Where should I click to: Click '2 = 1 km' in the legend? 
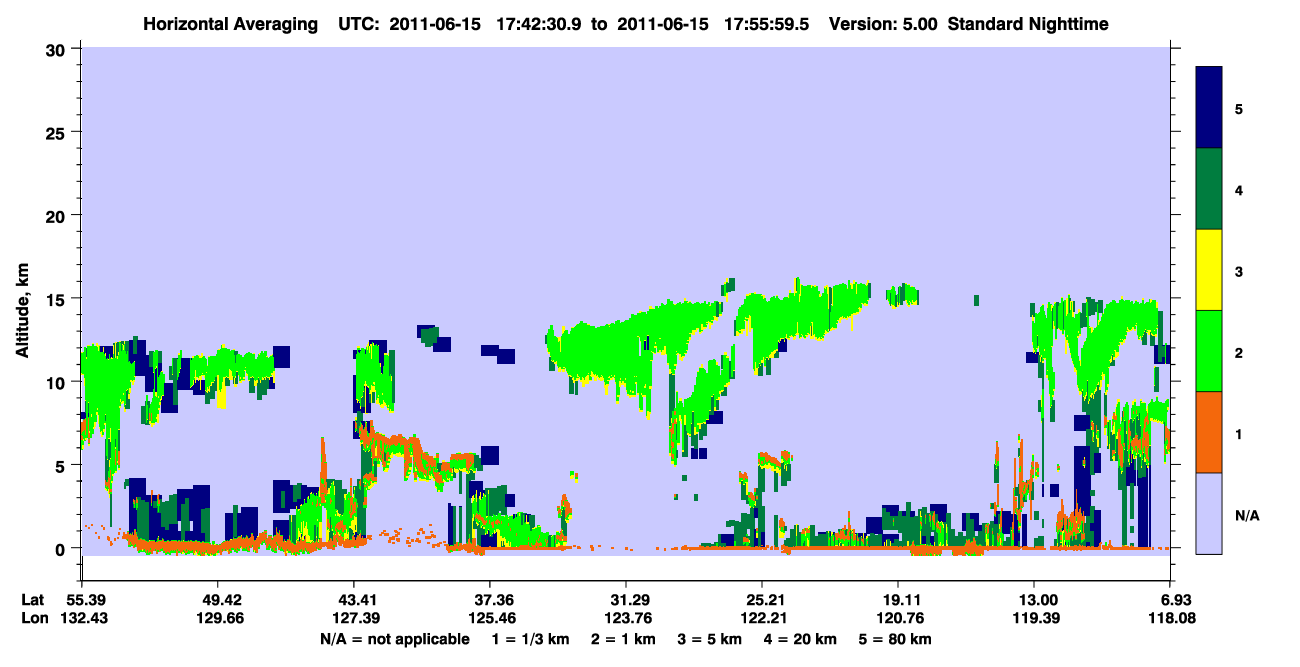pyautogui.click(x=626, y=639)
